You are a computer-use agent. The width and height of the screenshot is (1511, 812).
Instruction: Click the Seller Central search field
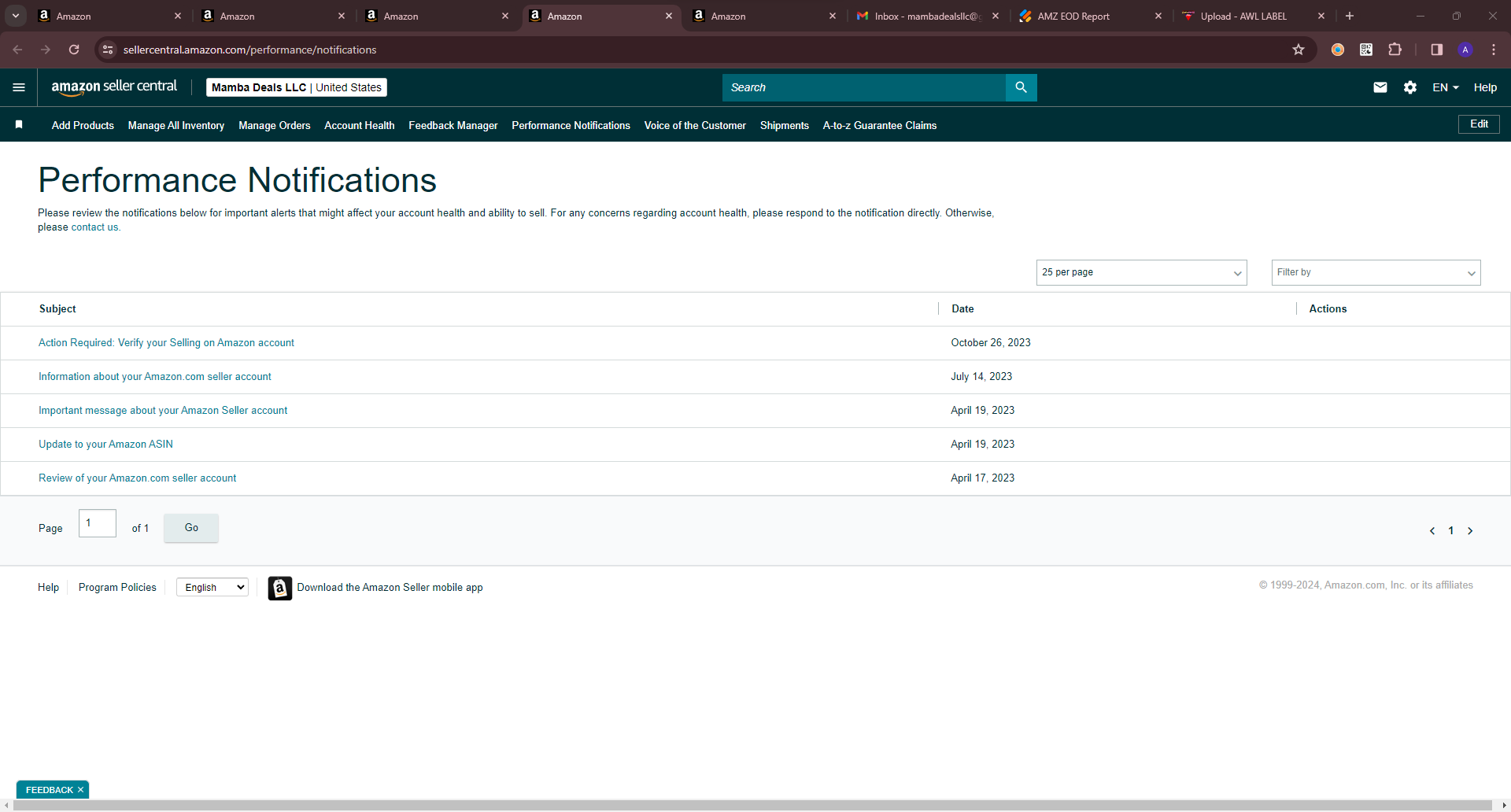(864, 87)
